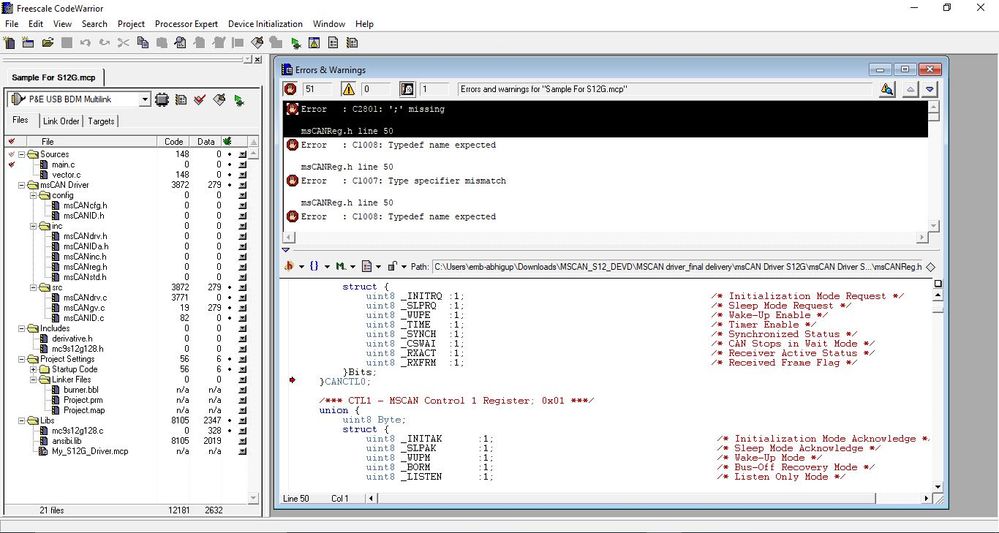Click the Debug icon in the main toolbar

pos(296,43)
